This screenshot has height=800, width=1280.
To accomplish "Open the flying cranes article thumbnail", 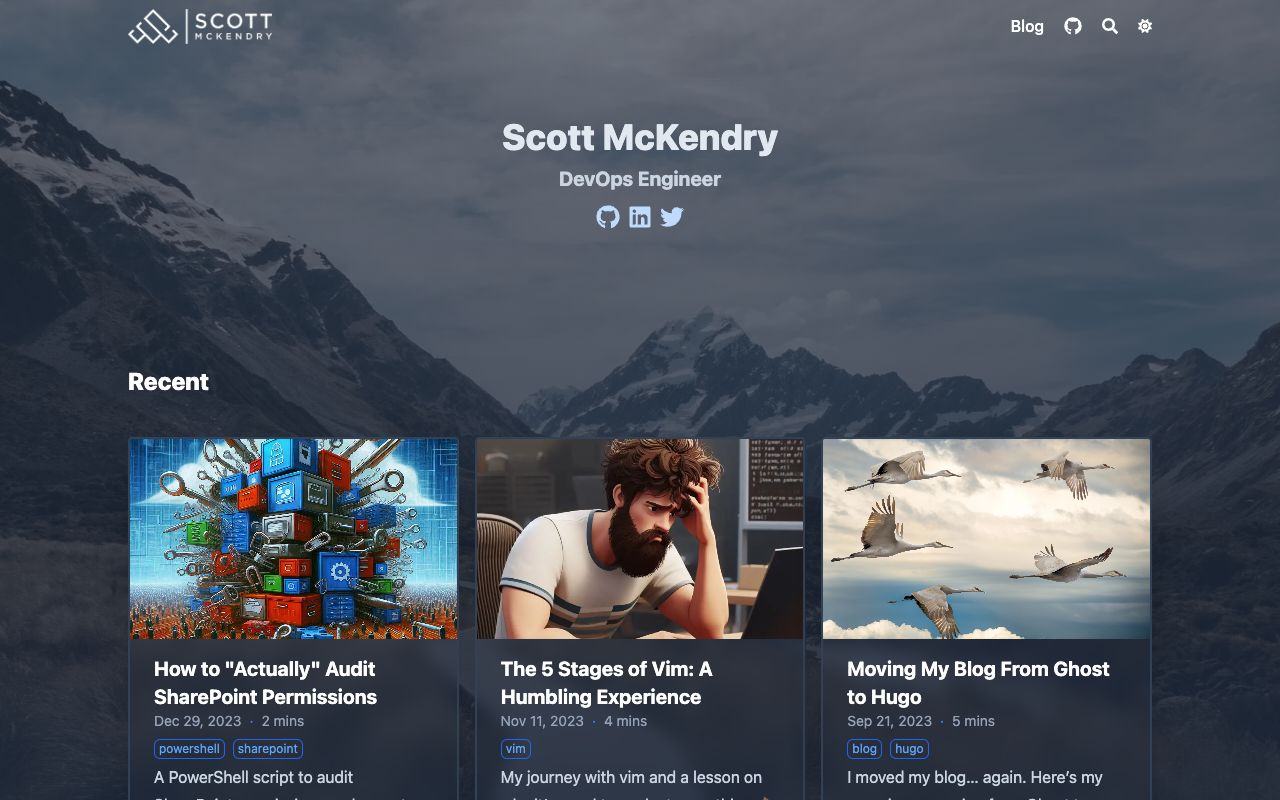I will 986,539.
